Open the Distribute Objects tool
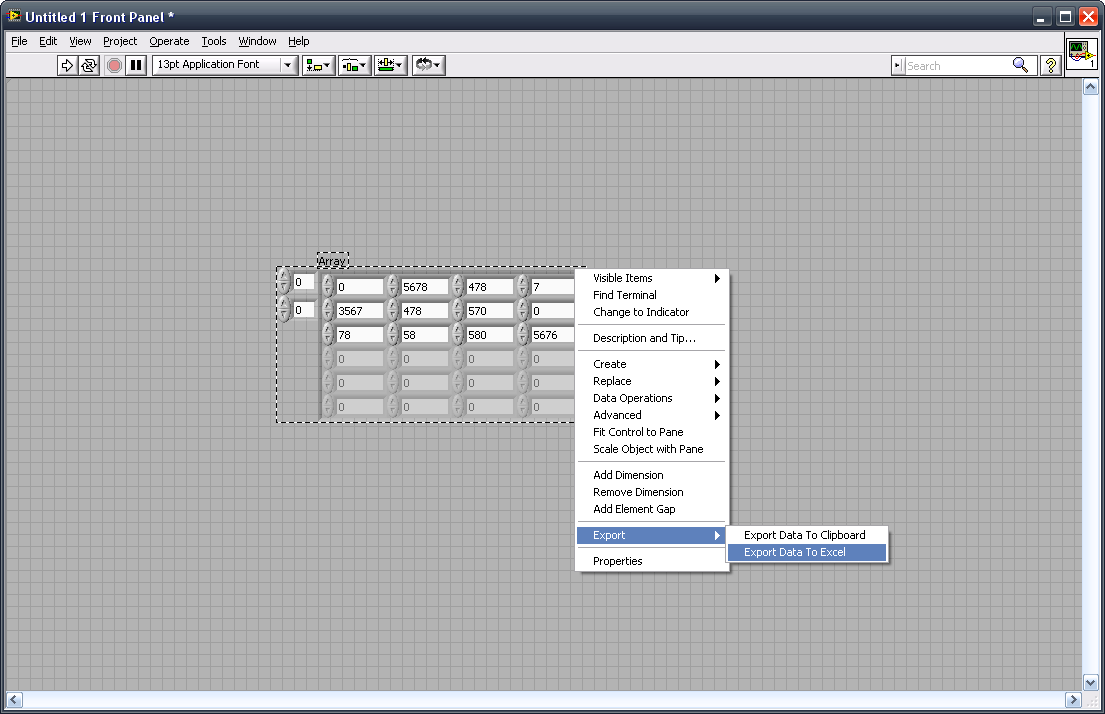 [354, 65]
